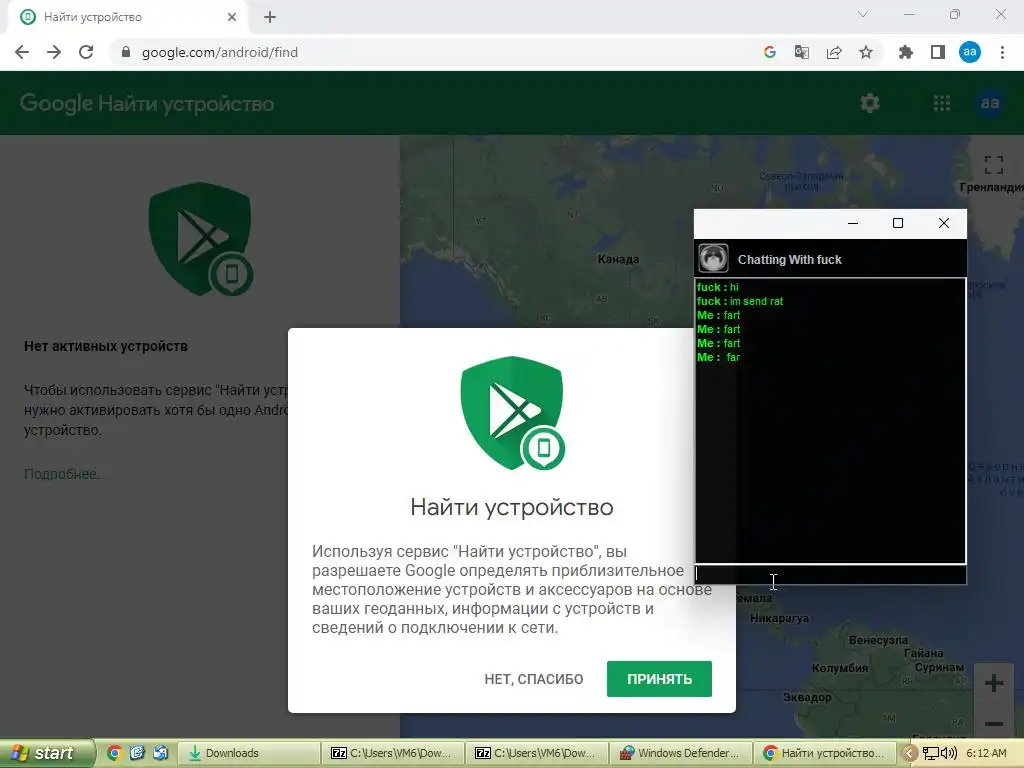The height and width of the screenshot is (768, 1024).
Task: Click the network tray icon
Action: (x=931, y=754)
